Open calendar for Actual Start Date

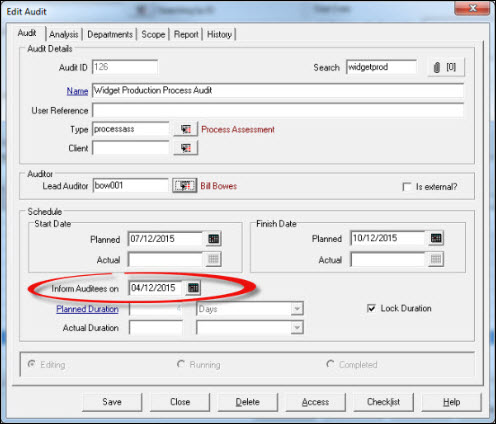[213, 259]
